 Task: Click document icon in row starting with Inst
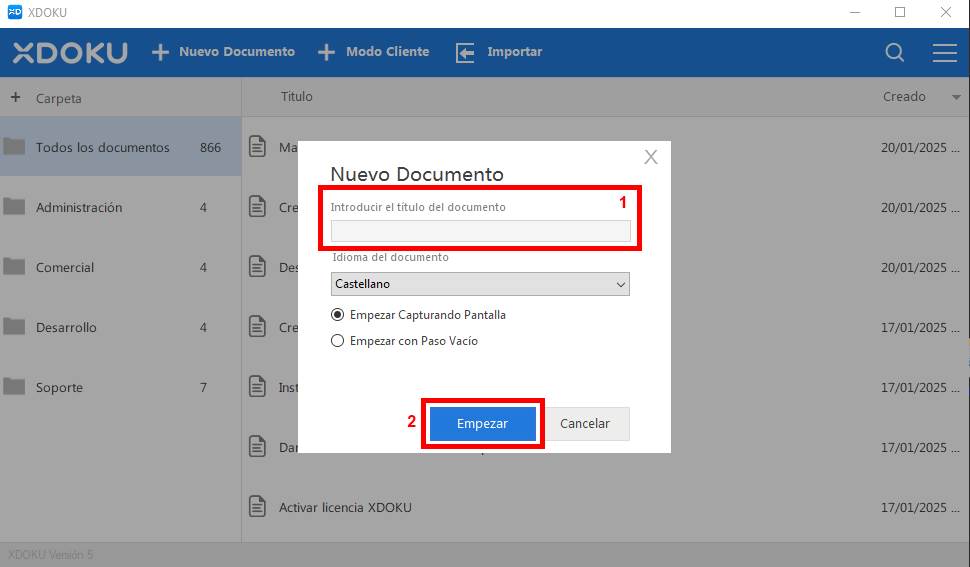[x=257, y=386]
